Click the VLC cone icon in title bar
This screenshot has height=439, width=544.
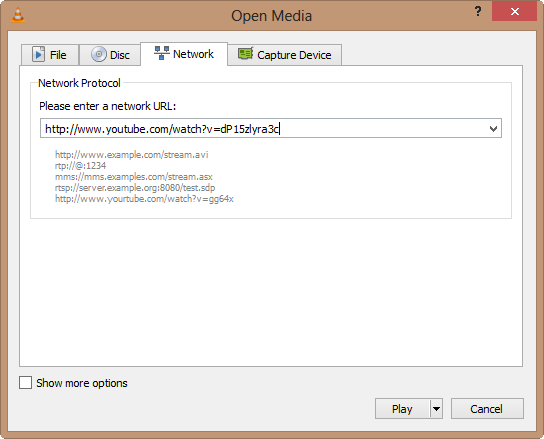tap(18, 15)
